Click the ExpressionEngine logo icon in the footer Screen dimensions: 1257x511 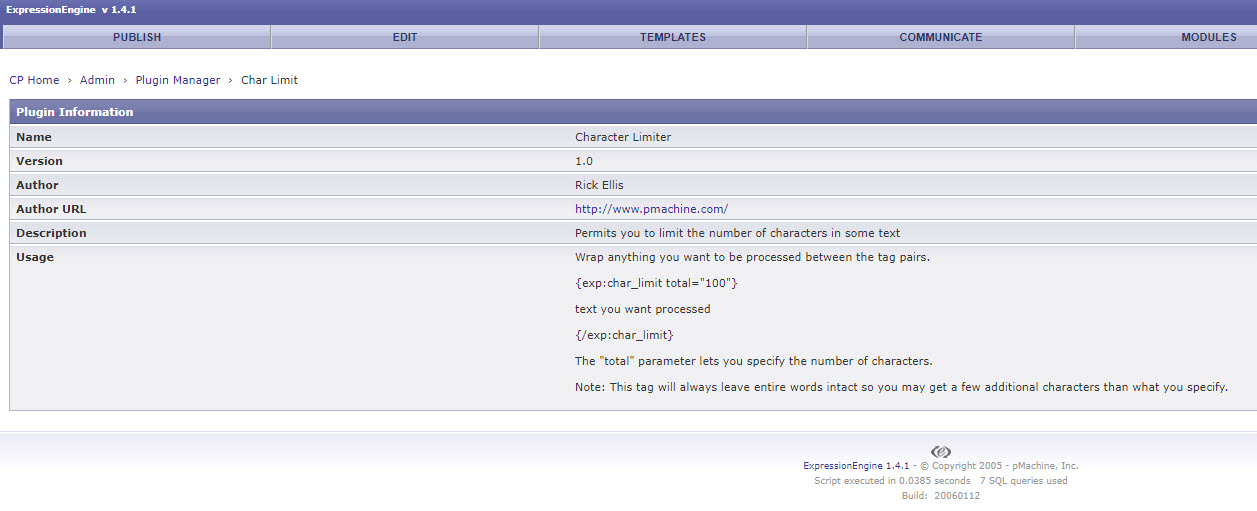940,452
